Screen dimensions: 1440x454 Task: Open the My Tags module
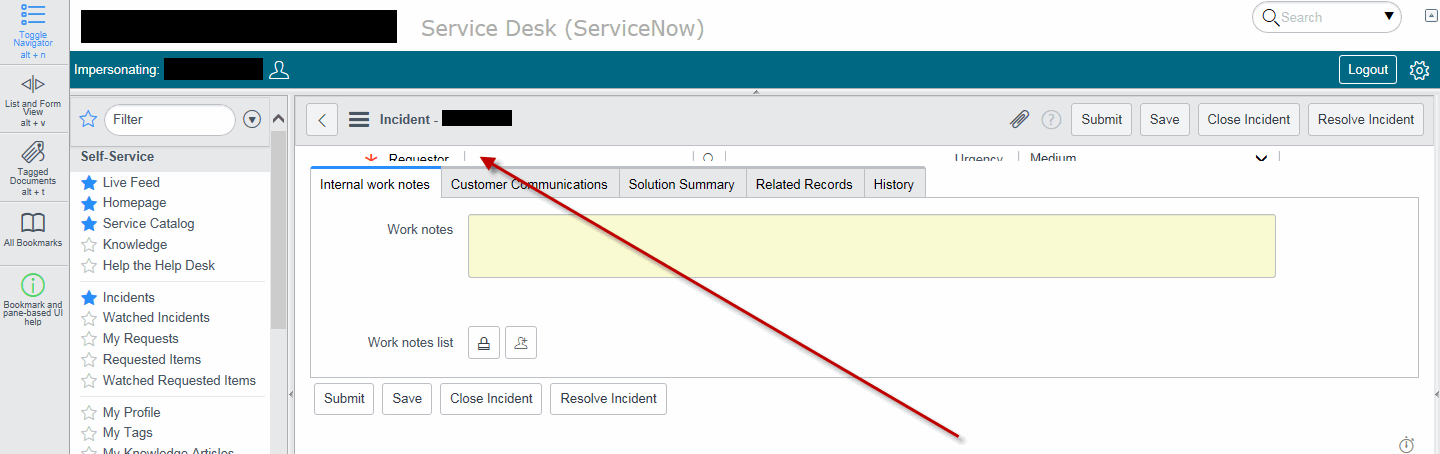pyautogui.click(x=128, y=433)
